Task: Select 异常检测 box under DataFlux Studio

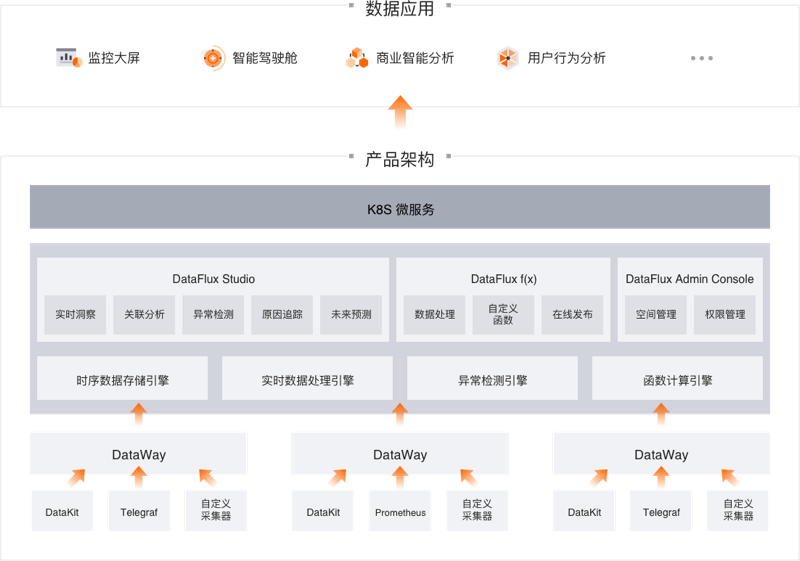Action: coord(213,315)
